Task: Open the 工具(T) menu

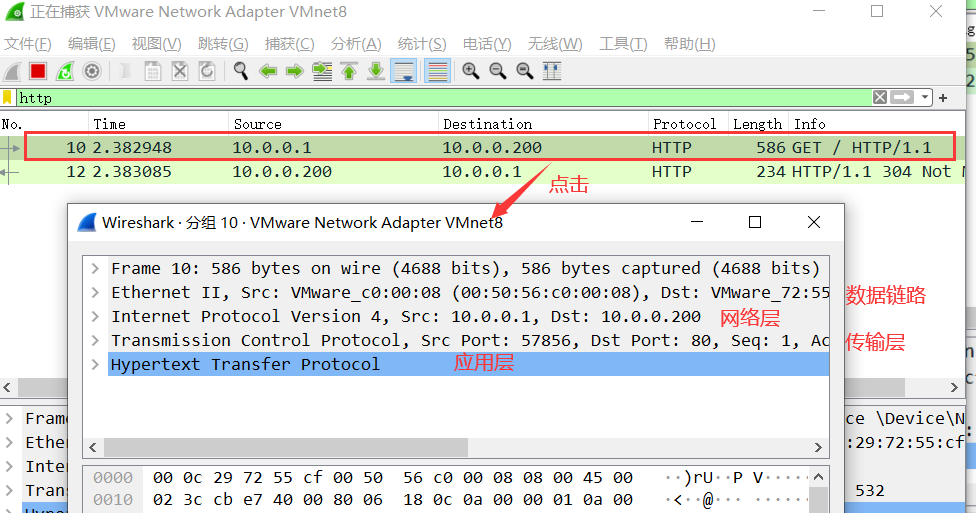Action: point(623,44)
